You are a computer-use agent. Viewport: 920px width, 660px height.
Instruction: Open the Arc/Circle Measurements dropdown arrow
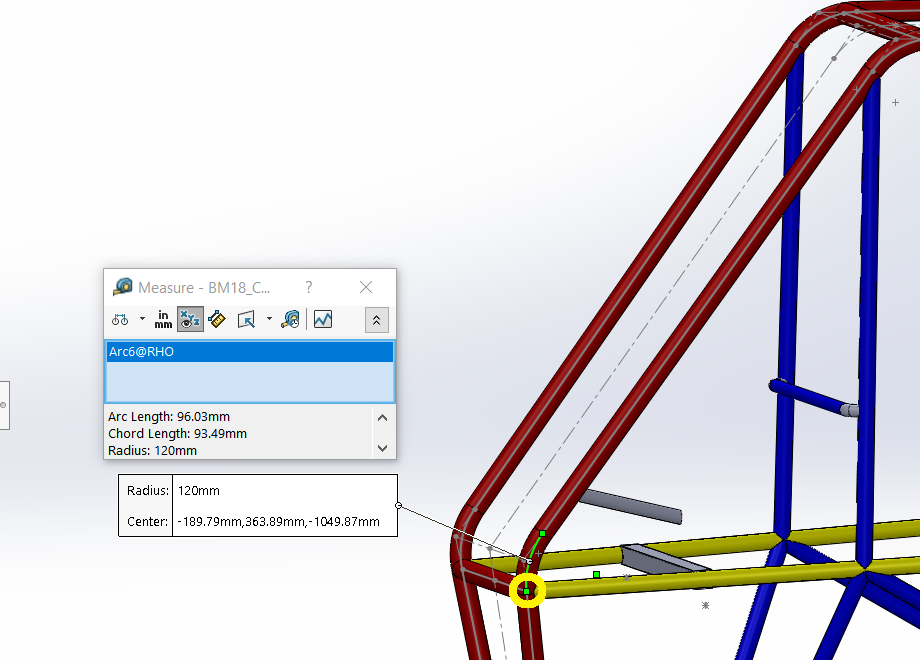point(142,319)
